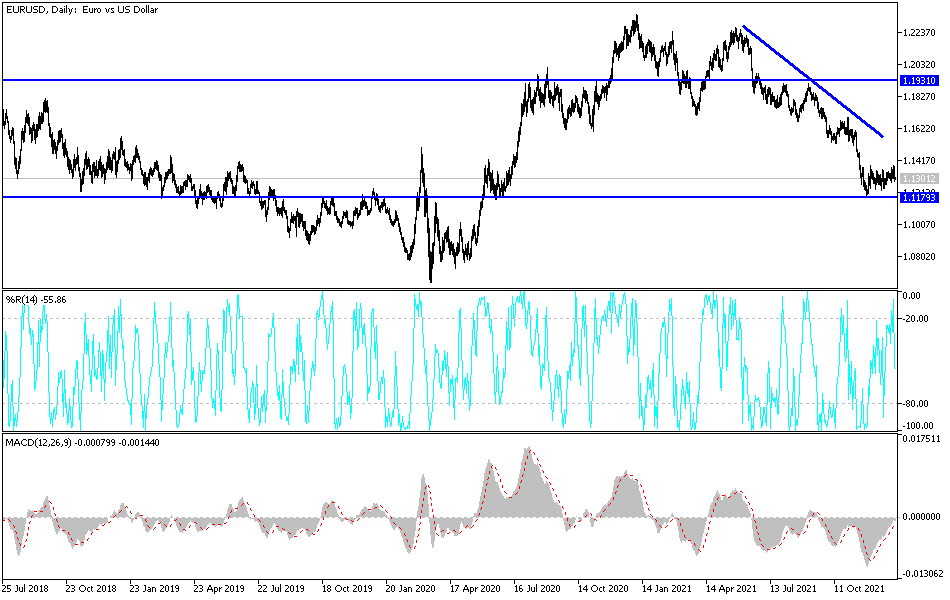Click the 17 Apr 2020 date label

click(x=475, y=588)
